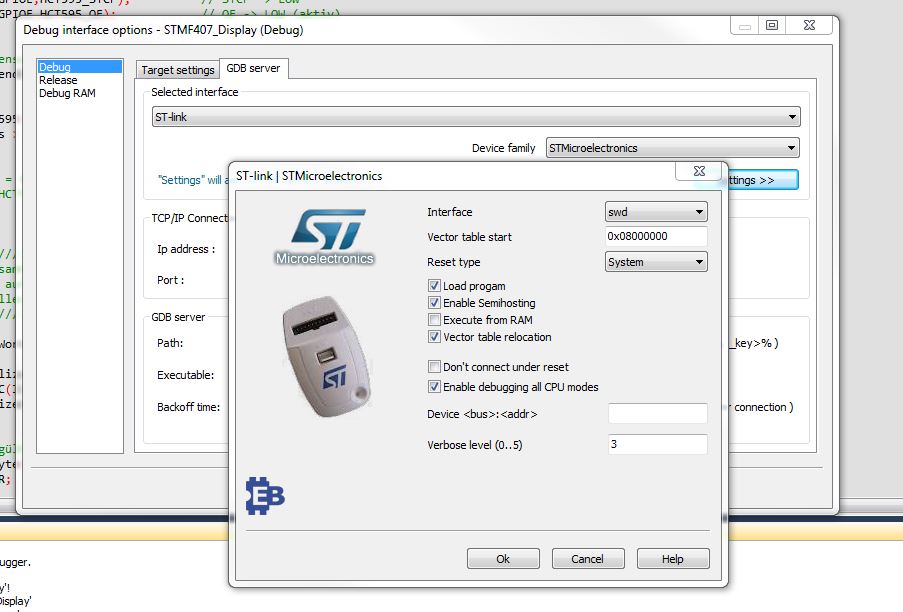Open Help for ST-link settings

point(673,558)
